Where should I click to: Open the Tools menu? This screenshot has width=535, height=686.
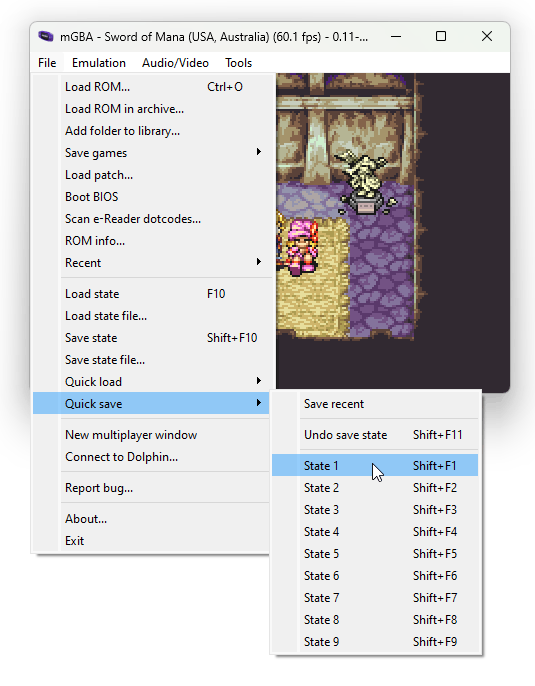click(x=238, y=63)
